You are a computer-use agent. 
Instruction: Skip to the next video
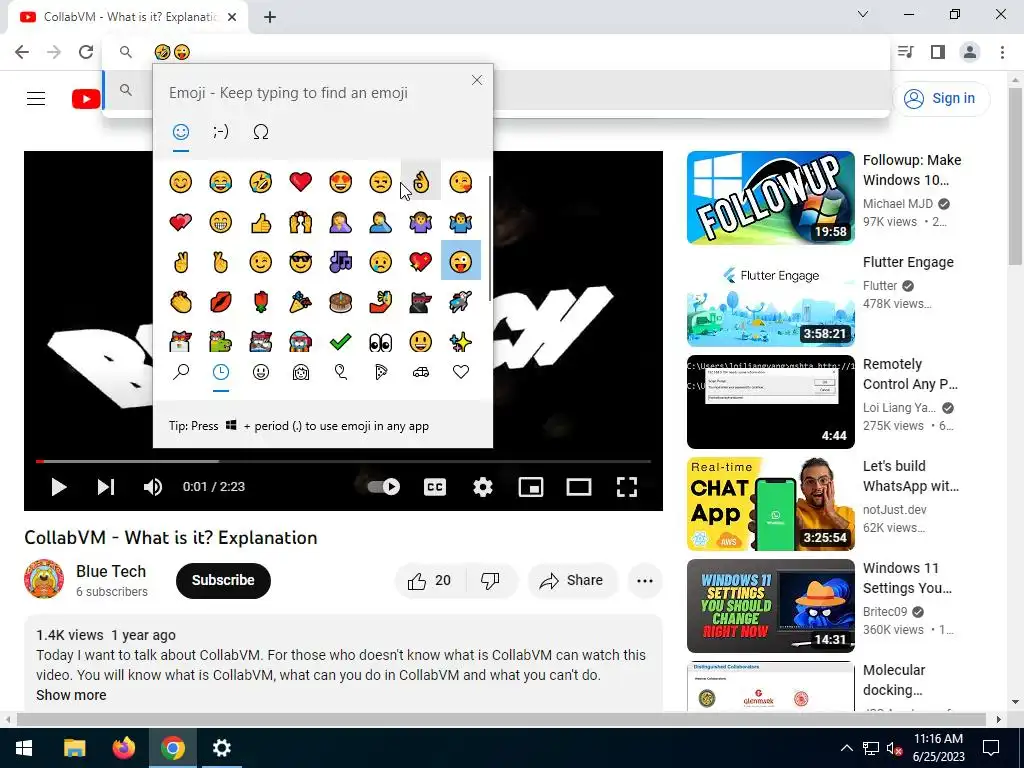[x=106, y=487]
